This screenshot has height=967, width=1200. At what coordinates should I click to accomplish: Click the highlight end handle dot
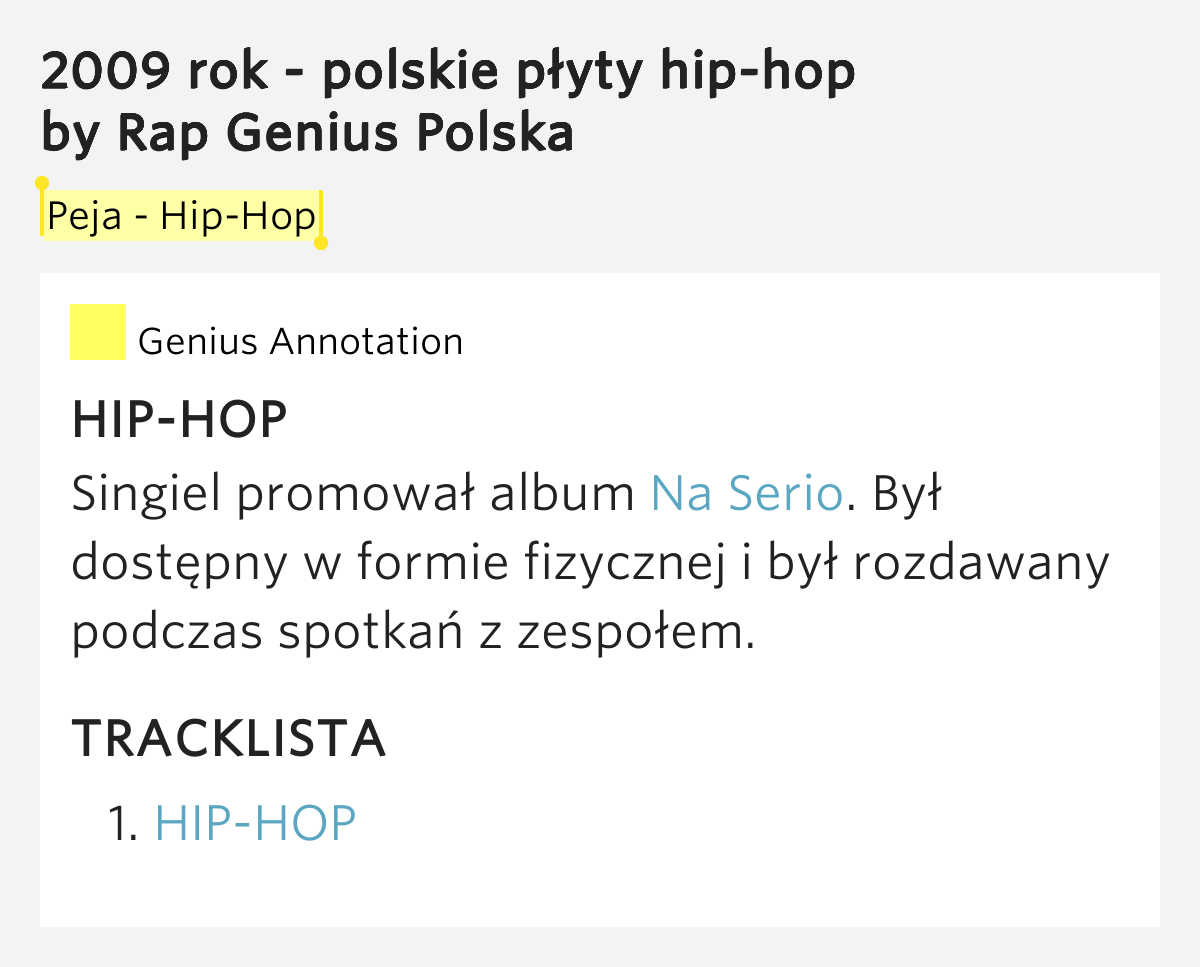pos(321,243)
